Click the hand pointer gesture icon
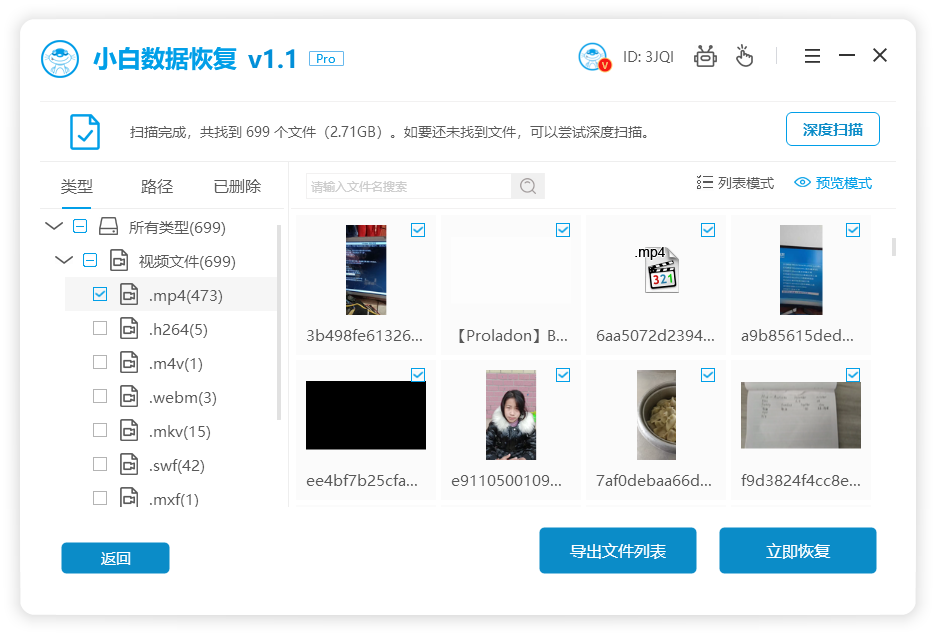936x636 pixels. click(744, 56)
